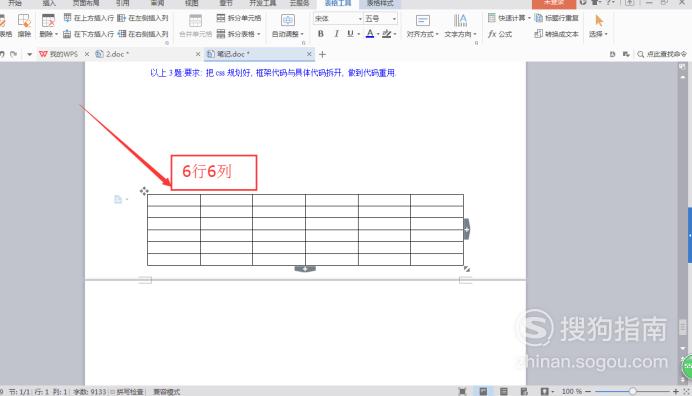
Task: Insert a row above (在上方插入行)
Action: (x=88, y=18)
